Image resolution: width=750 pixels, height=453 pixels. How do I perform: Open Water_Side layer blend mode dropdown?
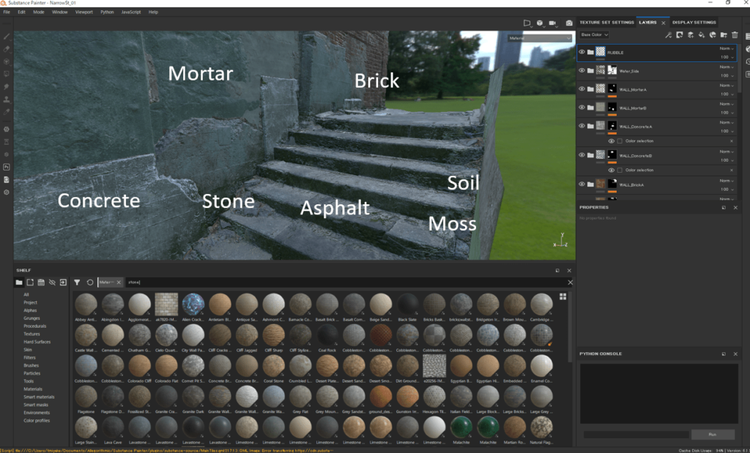727,67
